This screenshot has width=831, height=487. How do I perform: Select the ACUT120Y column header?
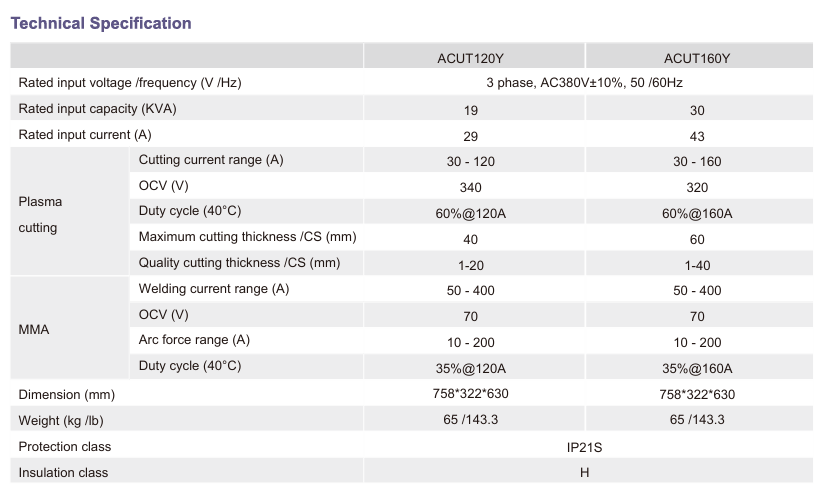[x=470, y=57]
